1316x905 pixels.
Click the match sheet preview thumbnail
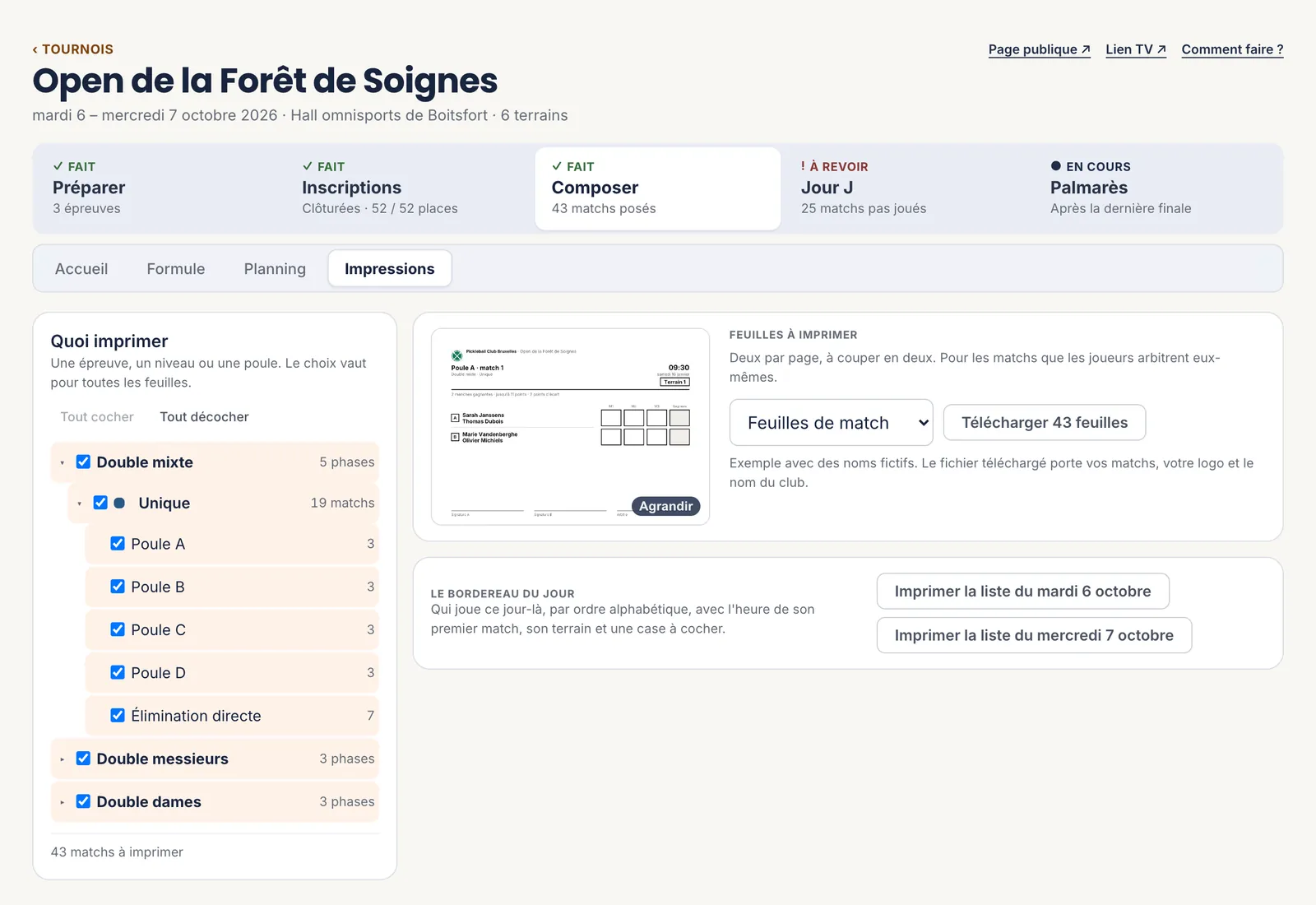[x=570, y=426]
